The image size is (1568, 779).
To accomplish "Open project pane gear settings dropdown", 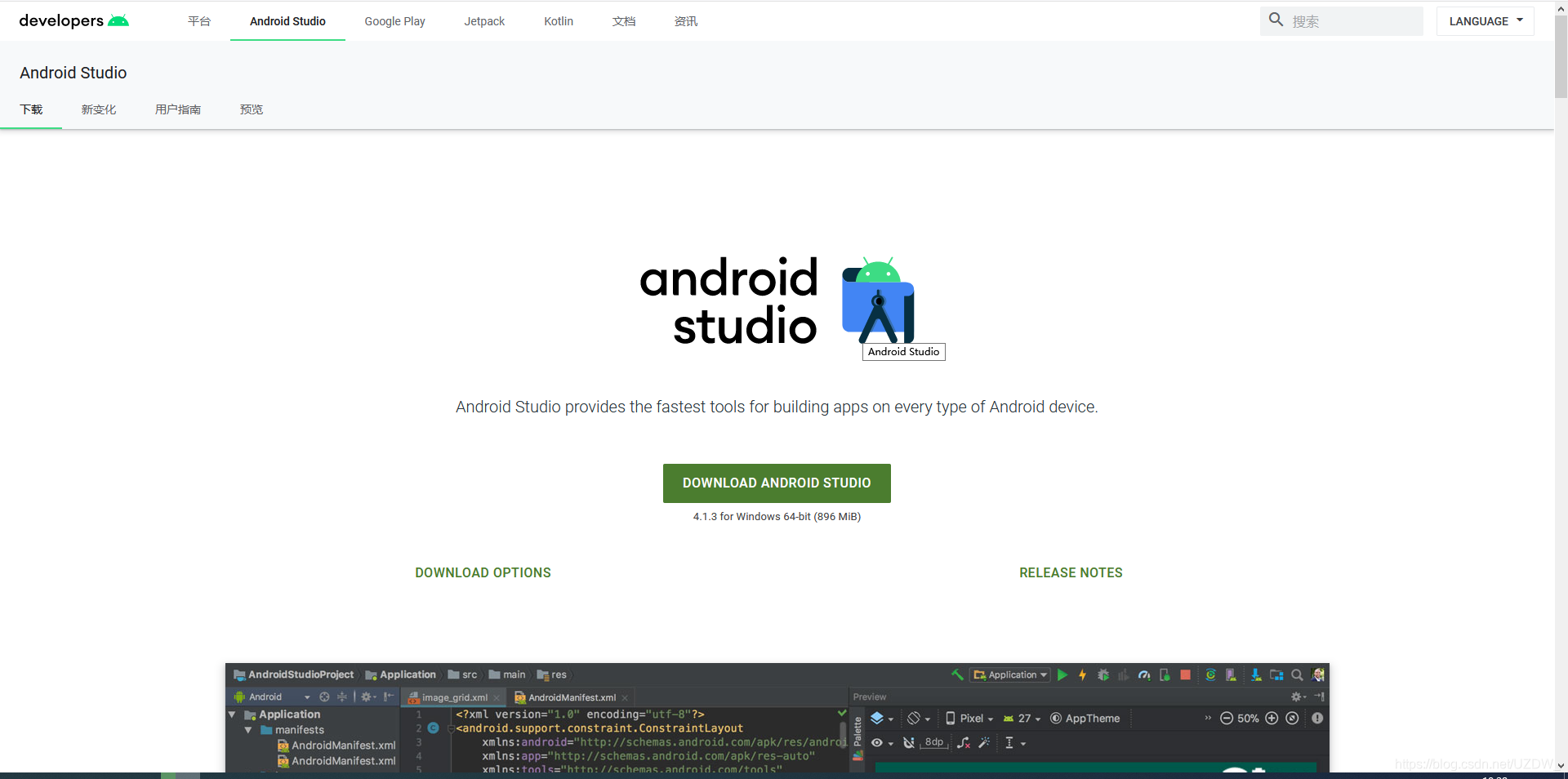I will [x=368, y=697].
